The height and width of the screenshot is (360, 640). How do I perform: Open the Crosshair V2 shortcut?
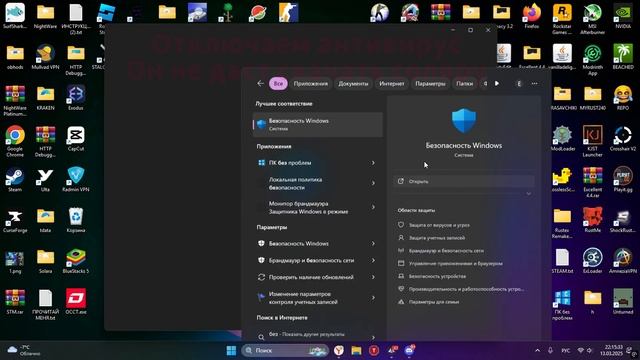(x=623, y=139)
